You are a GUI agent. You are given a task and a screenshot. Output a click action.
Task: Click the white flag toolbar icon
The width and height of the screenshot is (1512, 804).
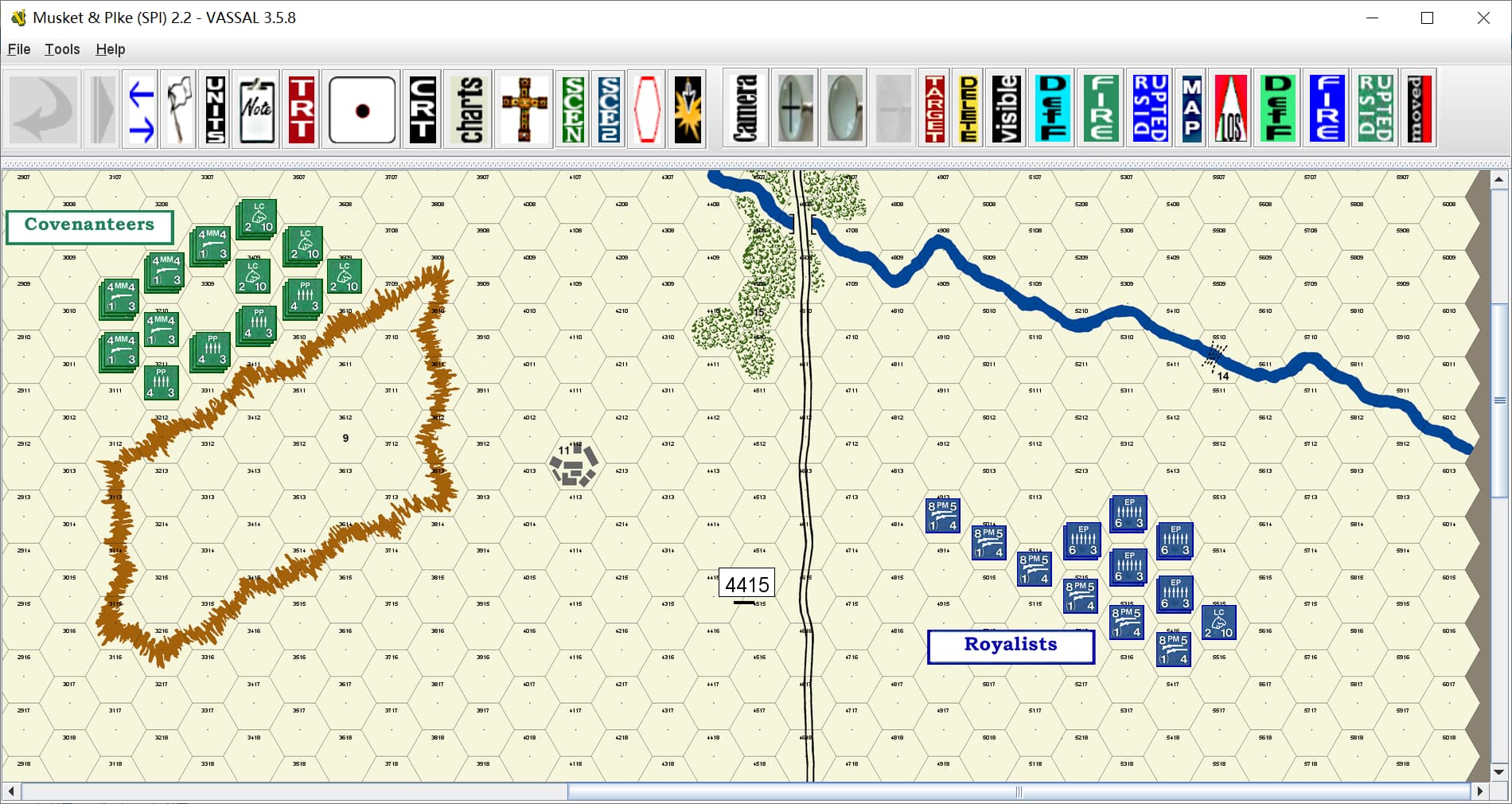178,109
